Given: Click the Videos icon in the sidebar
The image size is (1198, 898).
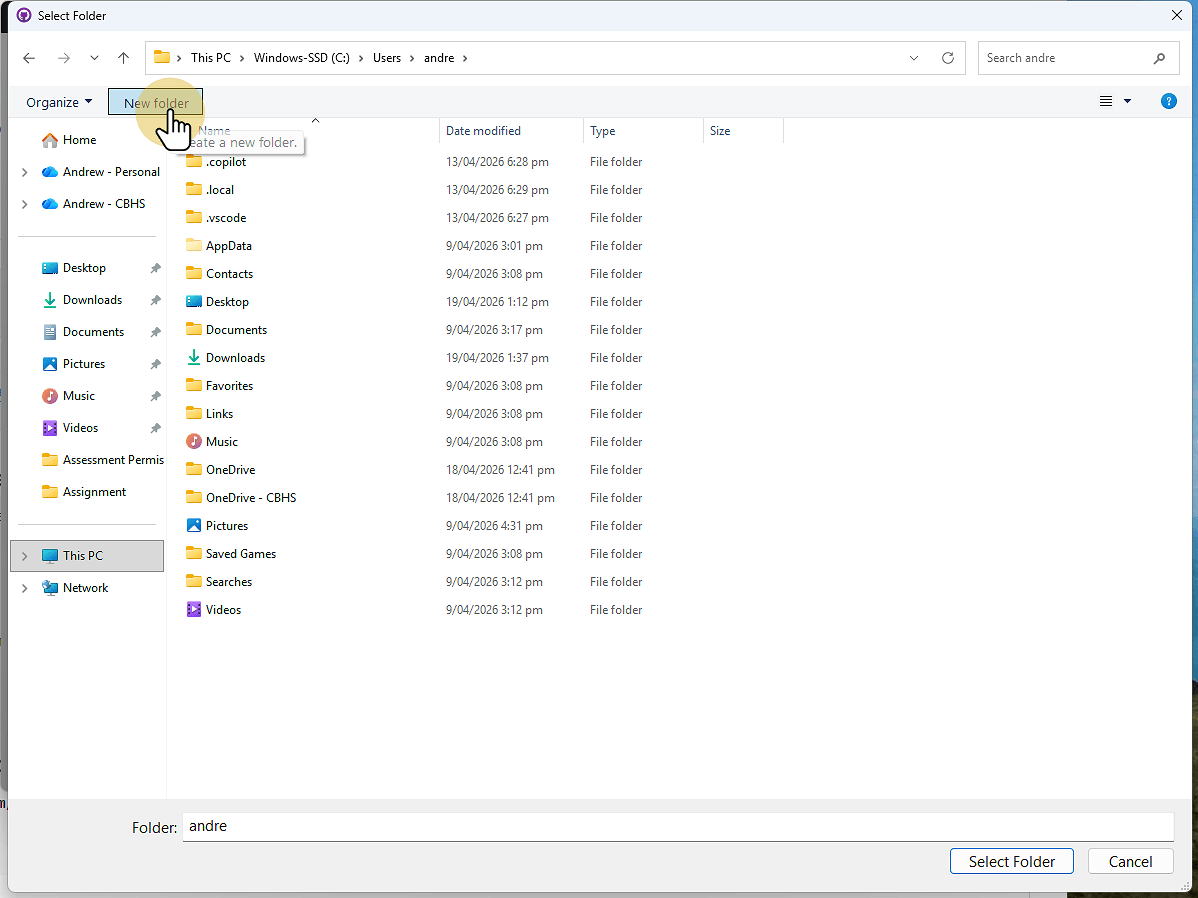Looking at the screenshot, I should (x=48, y=427).
